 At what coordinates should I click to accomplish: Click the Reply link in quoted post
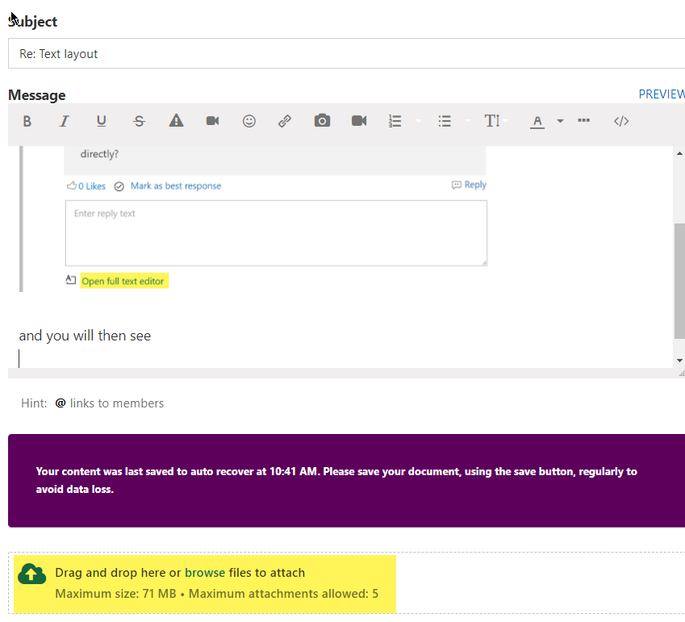point(475,184)
